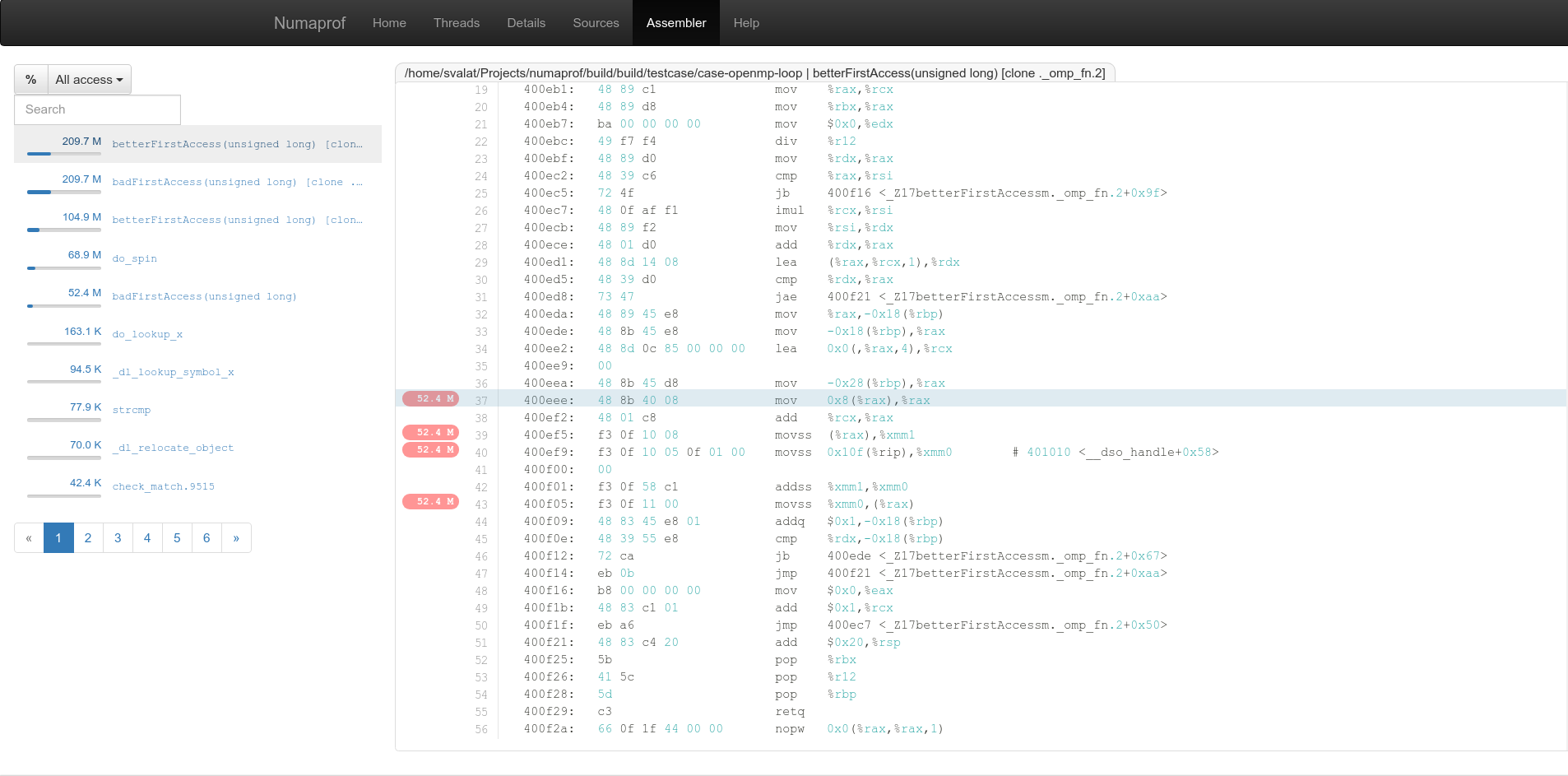Open the Help menu item
Image resolution: width=1568 pixels, height=776 pixels.
tap(746, 23)
